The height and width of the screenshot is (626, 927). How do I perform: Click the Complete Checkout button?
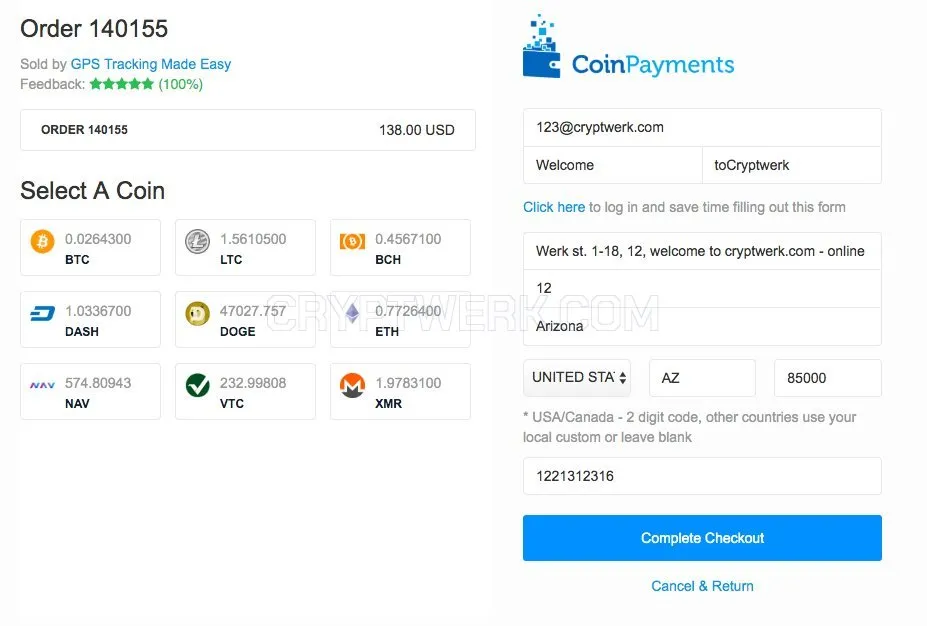click(702, 538)
